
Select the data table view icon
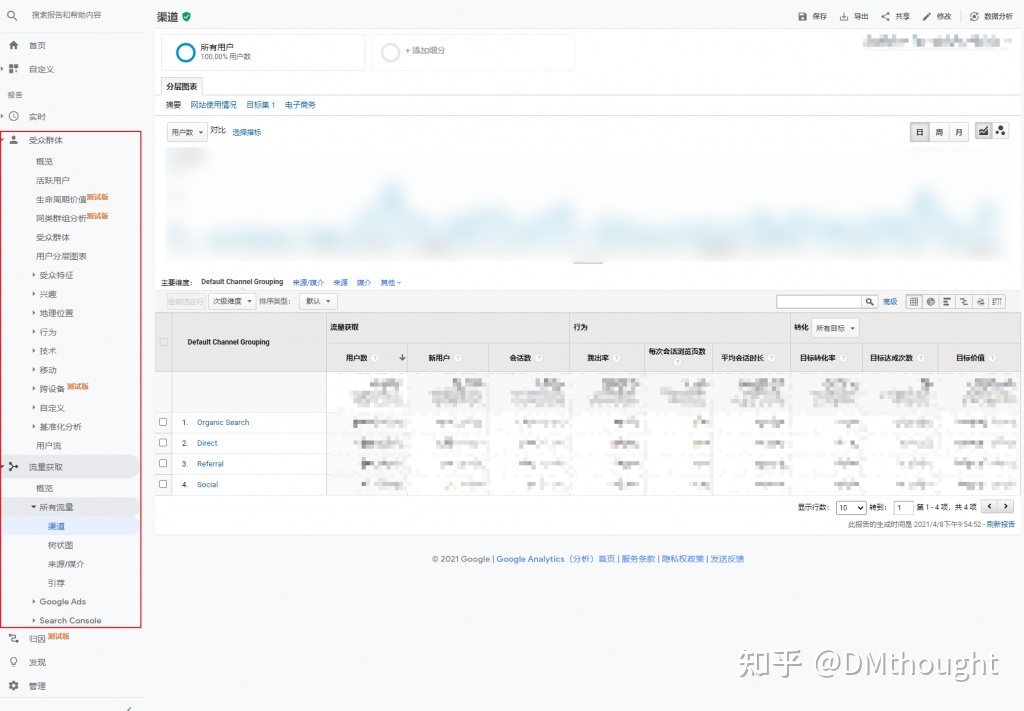coord(914,302)
